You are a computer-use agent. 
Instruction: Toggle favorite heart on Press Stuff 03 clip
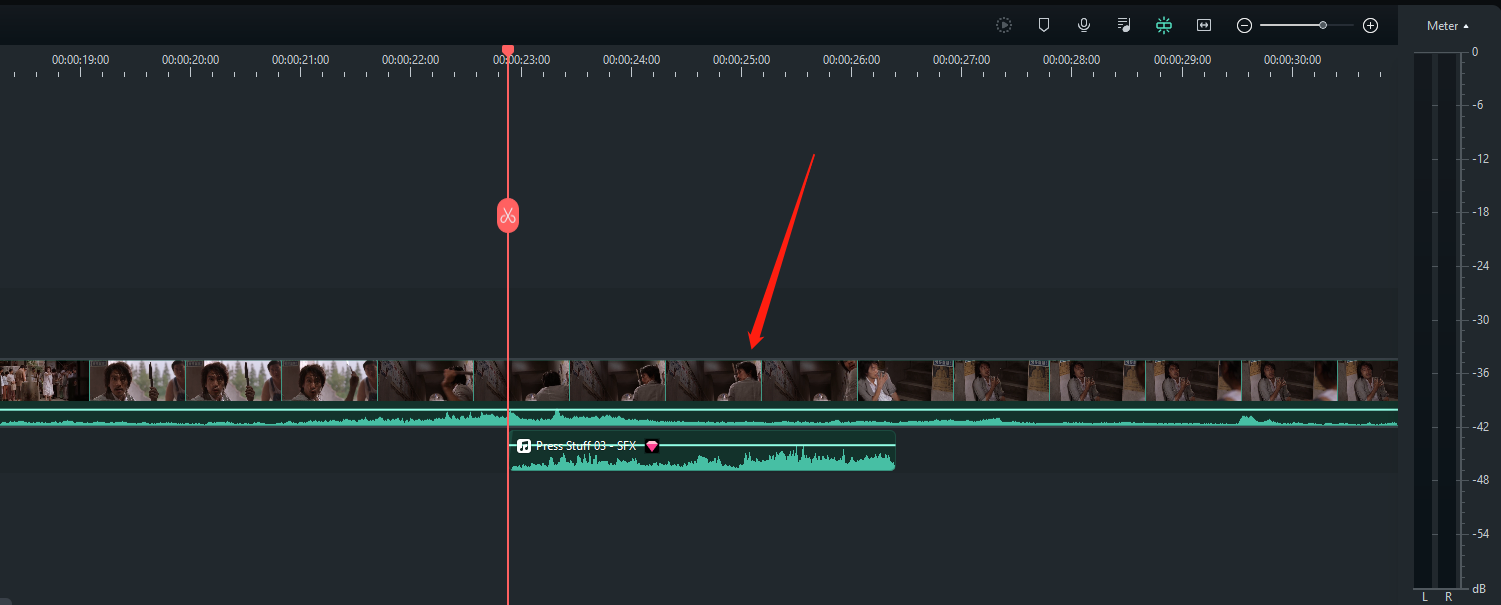coord(653,446)
